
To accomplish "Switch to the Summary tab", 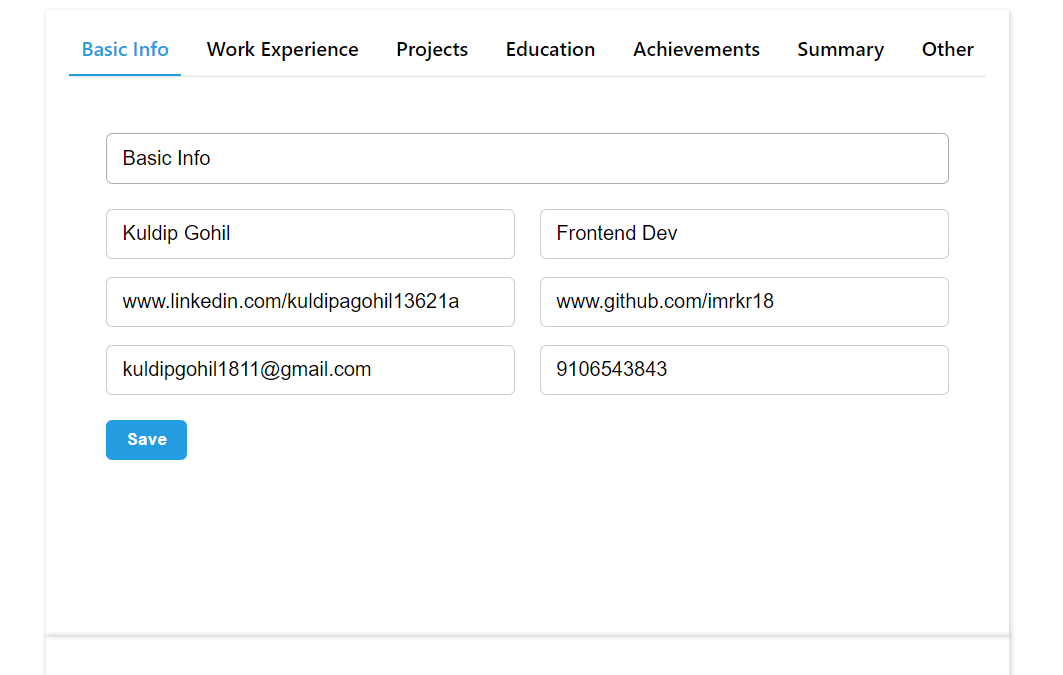I will click(x=840, y=49).
